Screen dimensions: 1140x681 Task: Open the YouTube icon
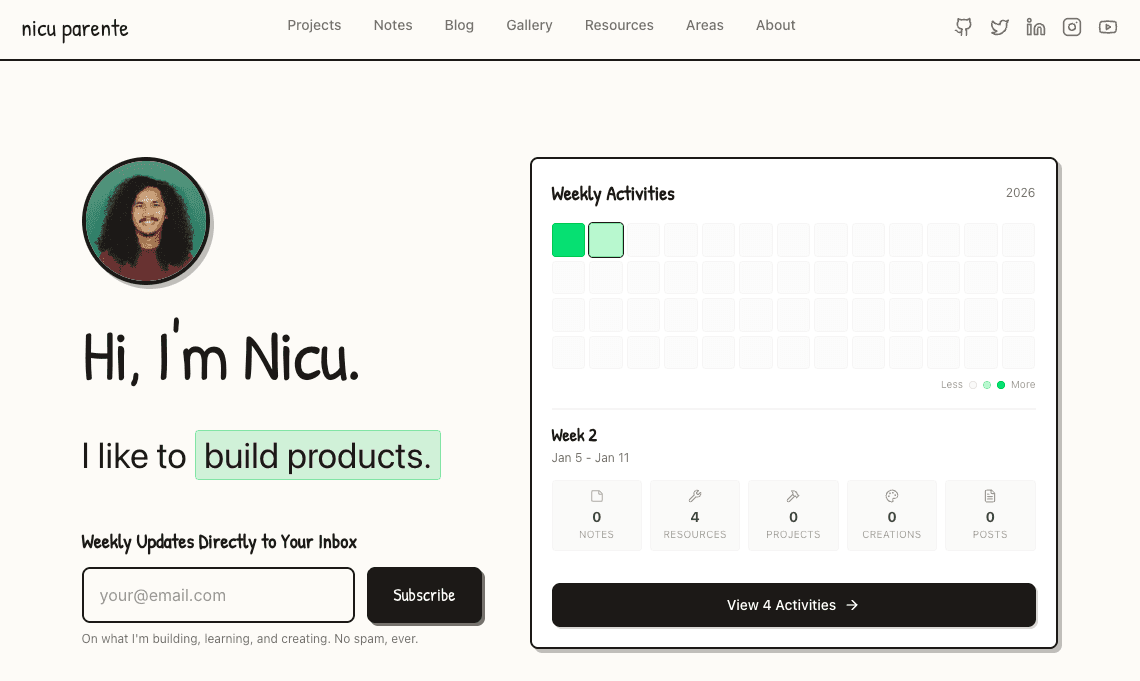[x=1107, y=27]
